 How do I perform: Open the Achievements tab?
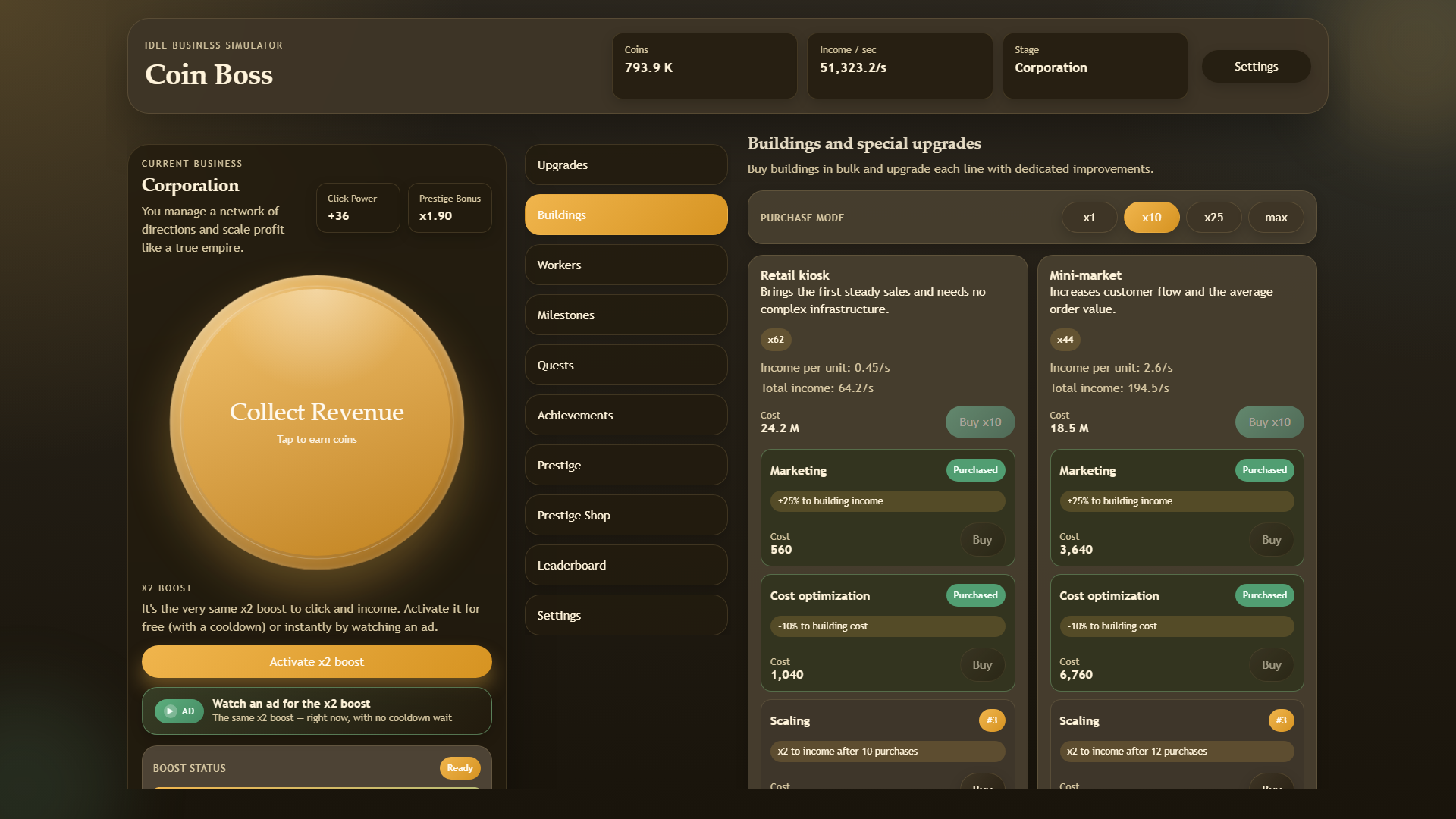click(626, 415)
